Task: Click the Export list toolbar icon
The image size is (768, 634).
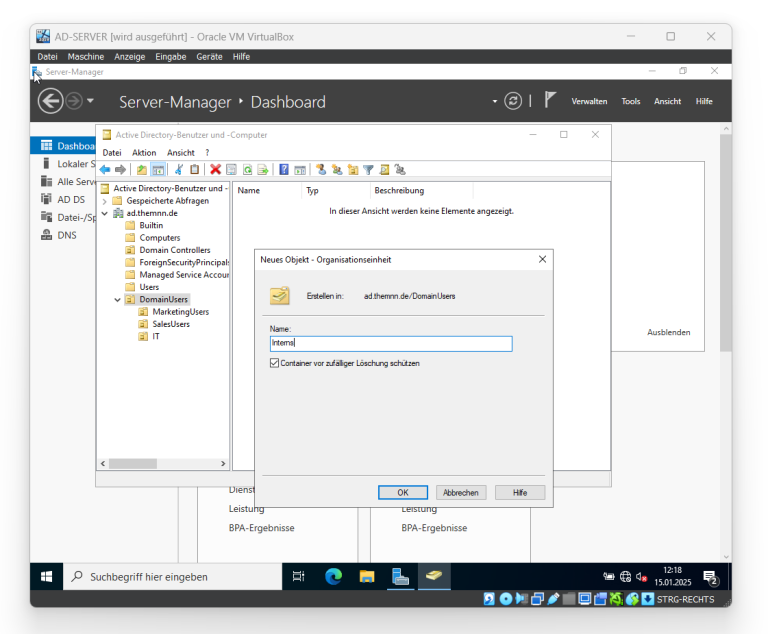Action: pyautogui.click(x=263, y=170)
